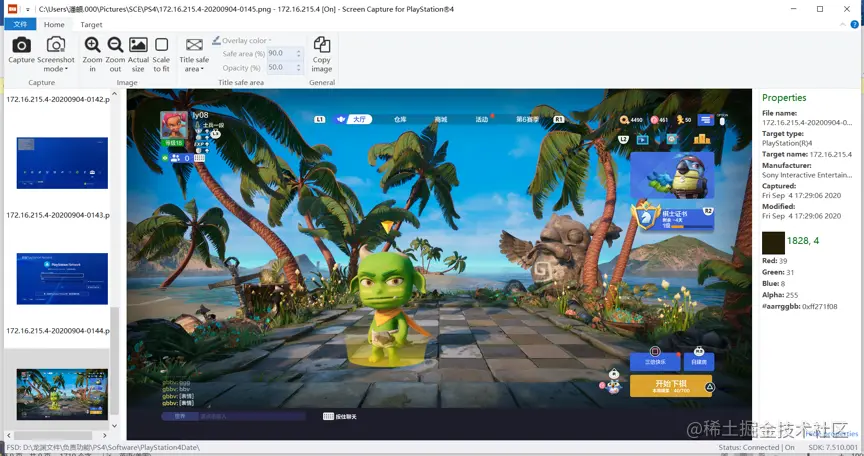Click the application icon in title bar
This screenshot has height=456, width=864.
click(12, 9)
